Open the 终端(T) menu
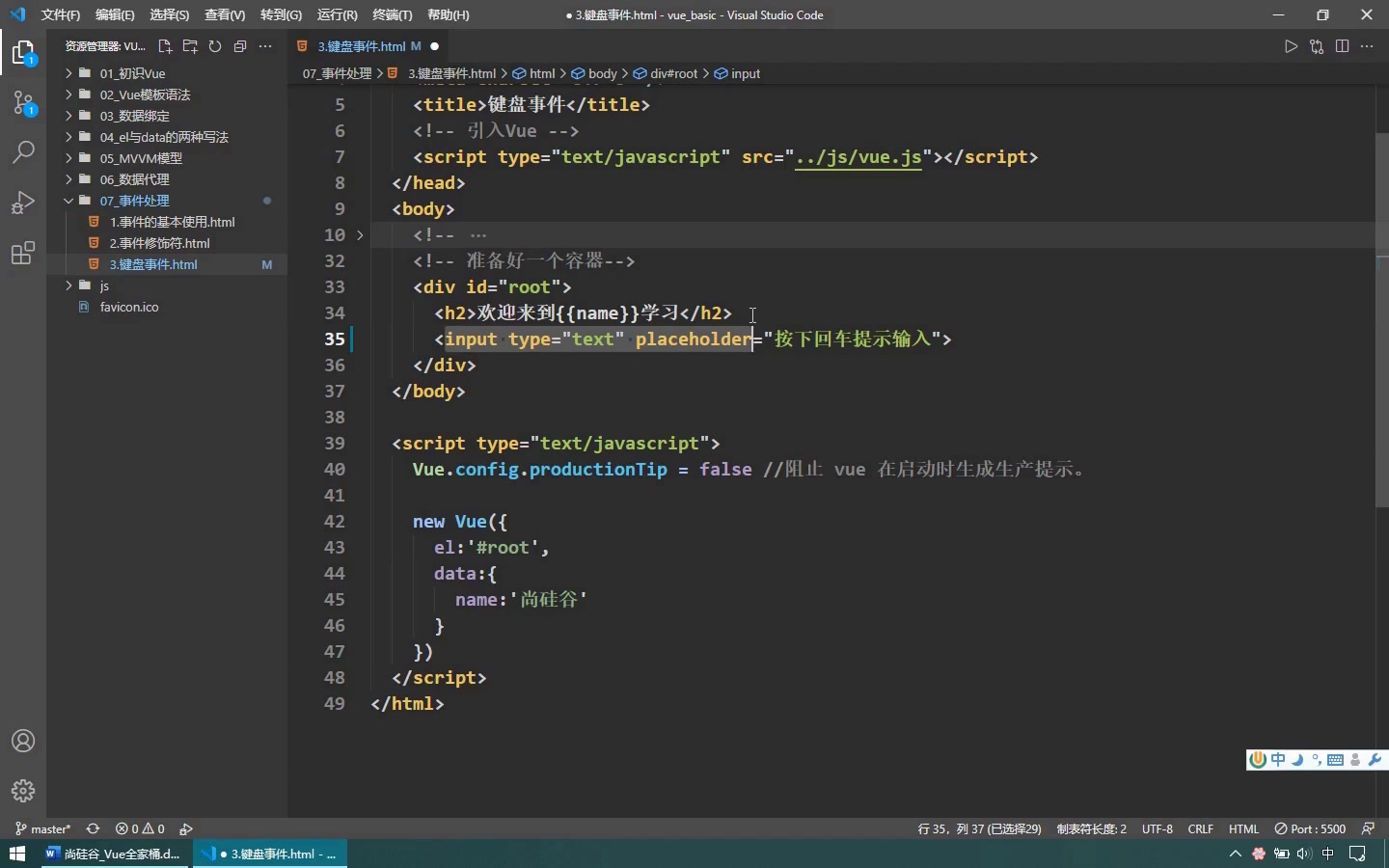The image size is (1389, 868). (393, 14)
